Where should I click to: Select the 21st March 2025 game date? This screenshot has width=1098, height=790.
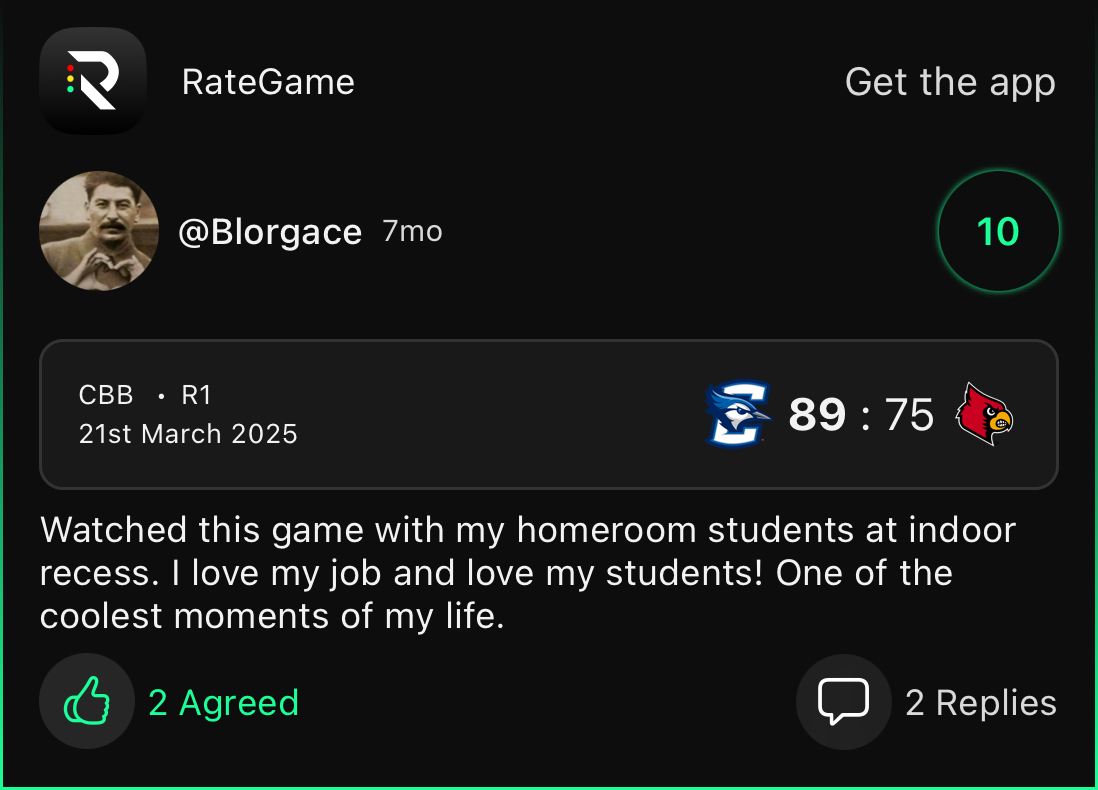tap(188, 434)
